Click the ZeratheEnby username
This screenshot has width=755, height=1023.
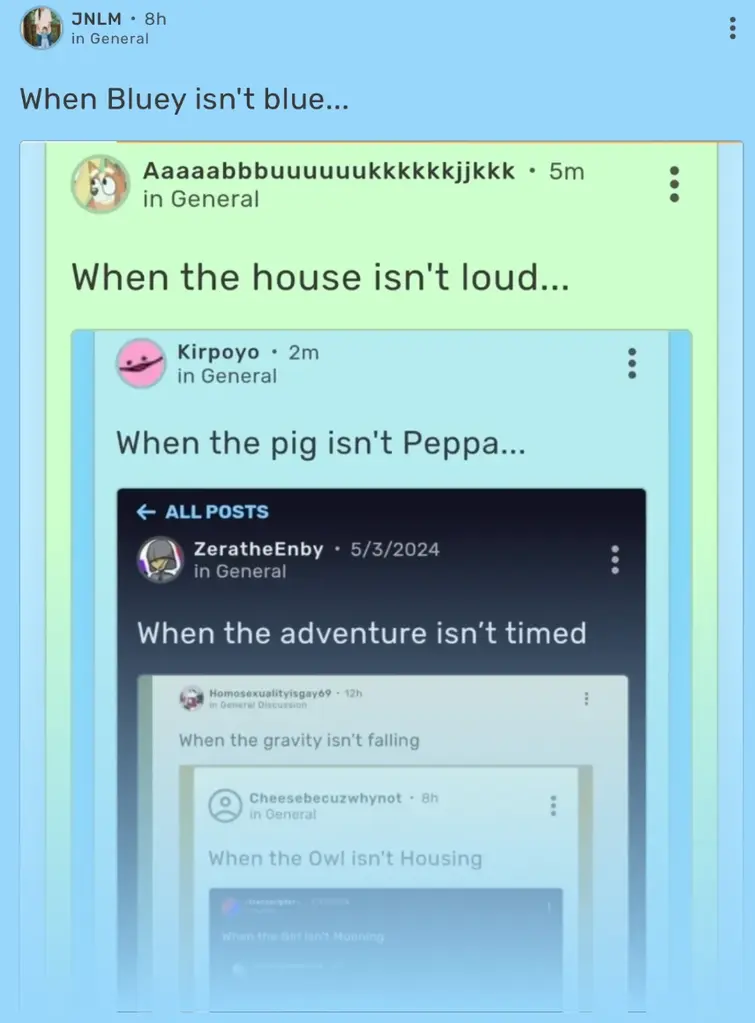258,549
